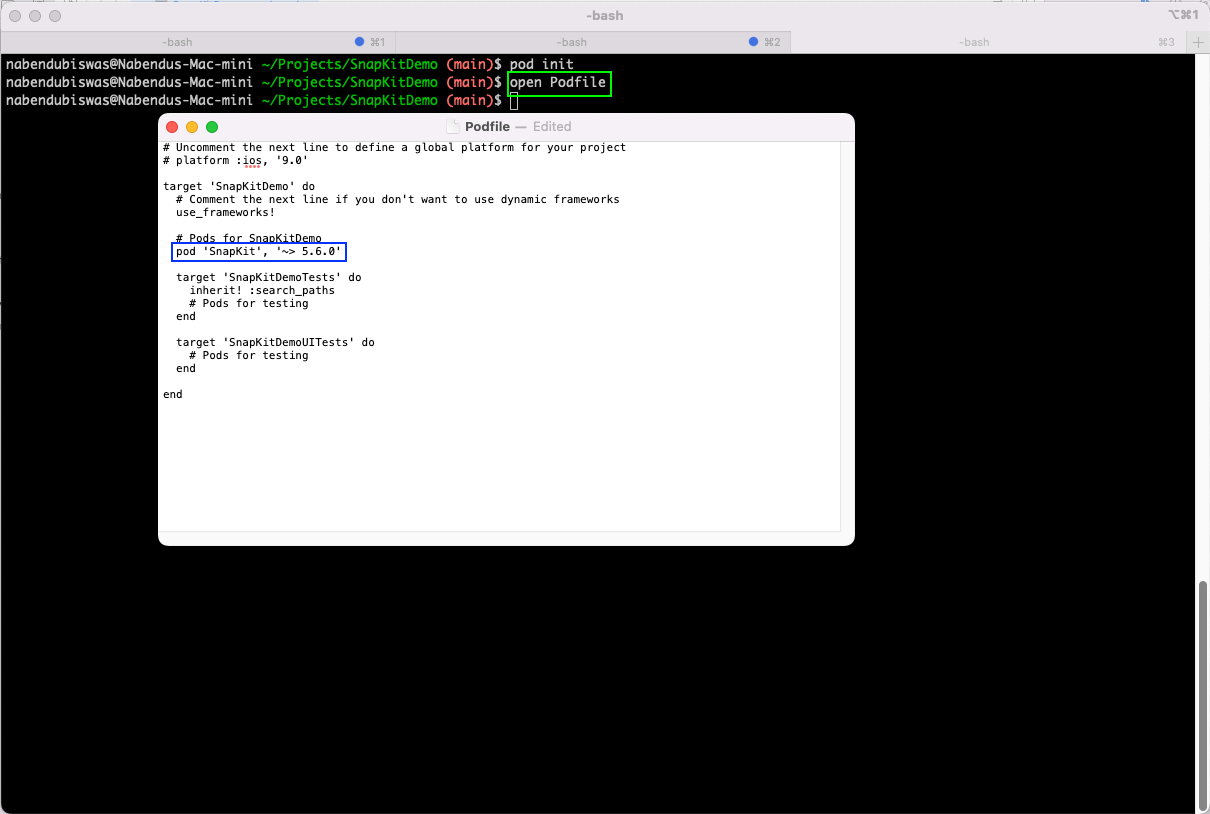Click the 'open Podfile' command in terminal
This screenshot has height=814, width=1210.
click(558, 82)
